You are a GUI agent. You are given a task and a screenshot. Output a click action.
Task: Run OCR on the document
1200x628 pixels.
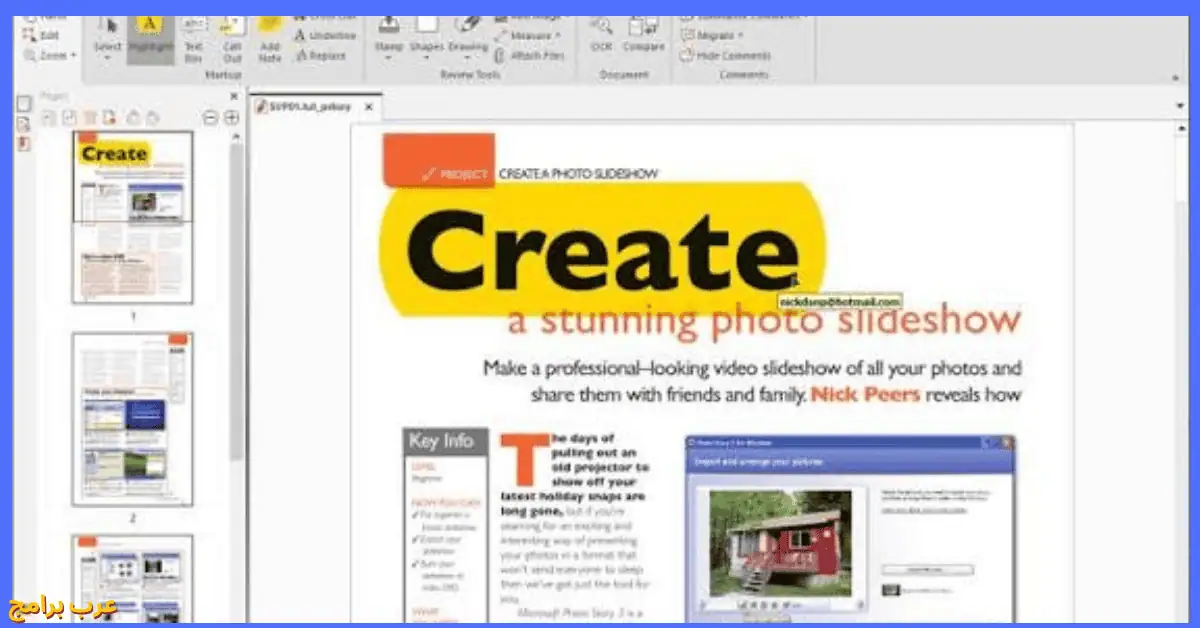click(x=601, y=32)
